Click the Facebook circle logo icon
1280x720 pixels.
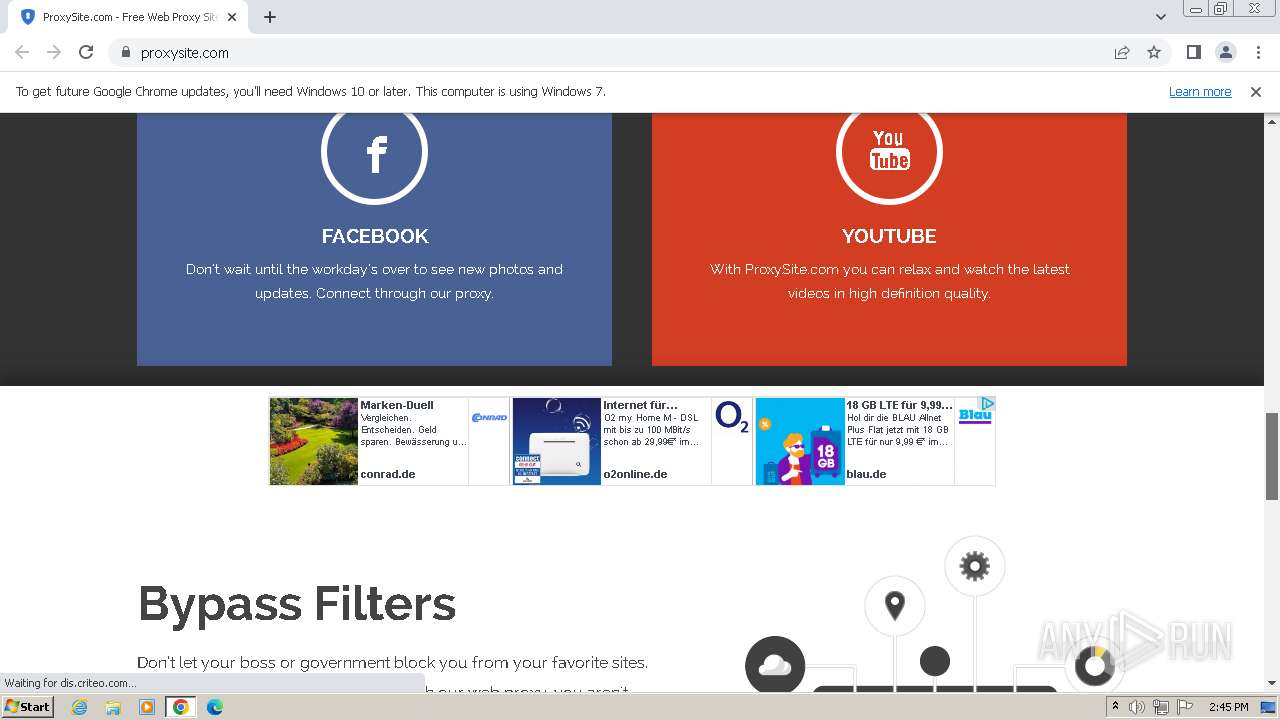pos(374,152)
